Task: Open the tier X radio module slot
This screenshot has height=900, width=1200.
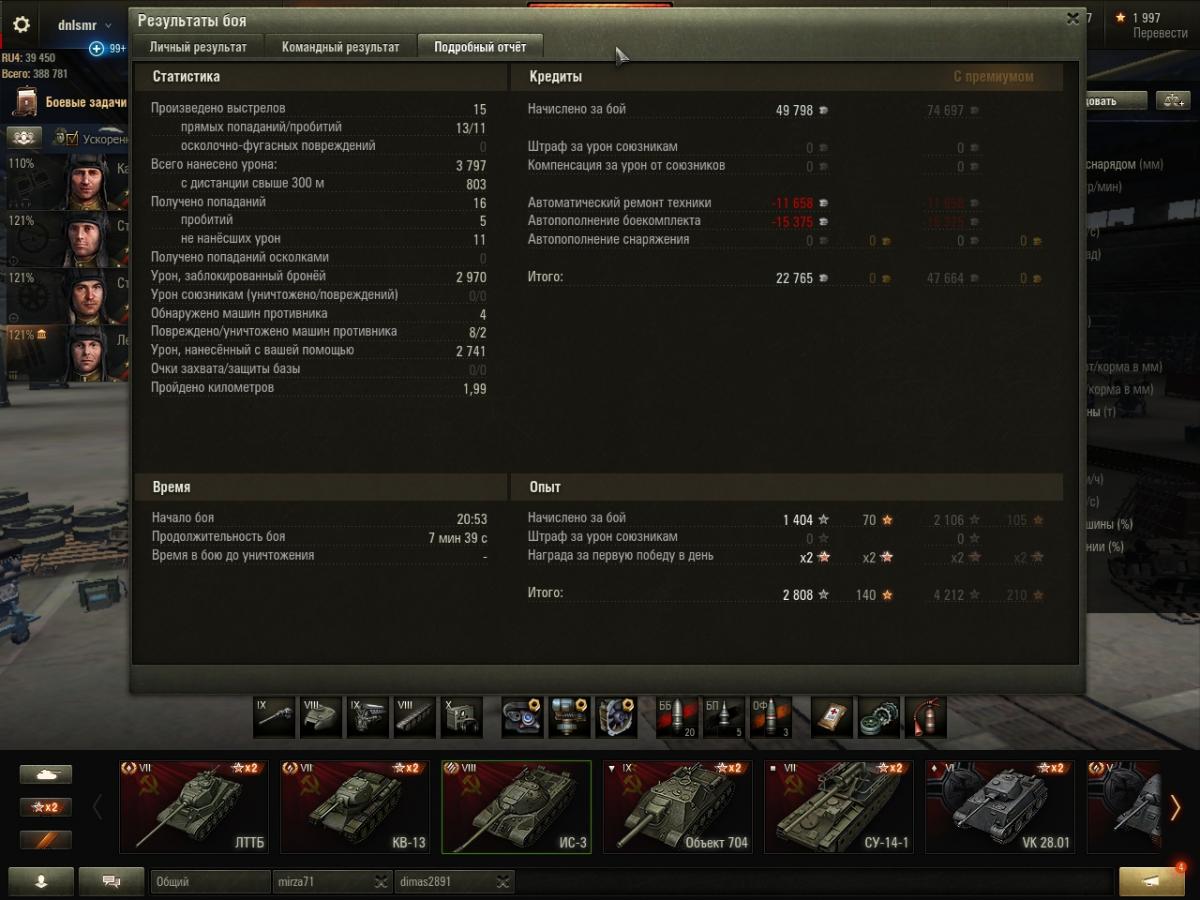Action: (x=462, y=717)
